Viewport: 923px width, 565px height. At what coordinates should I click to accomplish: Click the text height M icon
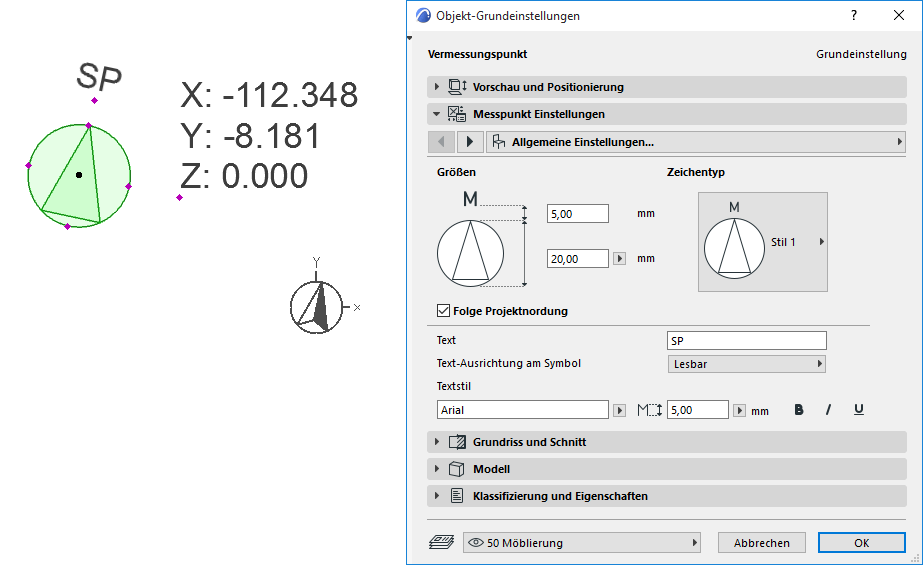pyautogui.click(x=650, y=410)
